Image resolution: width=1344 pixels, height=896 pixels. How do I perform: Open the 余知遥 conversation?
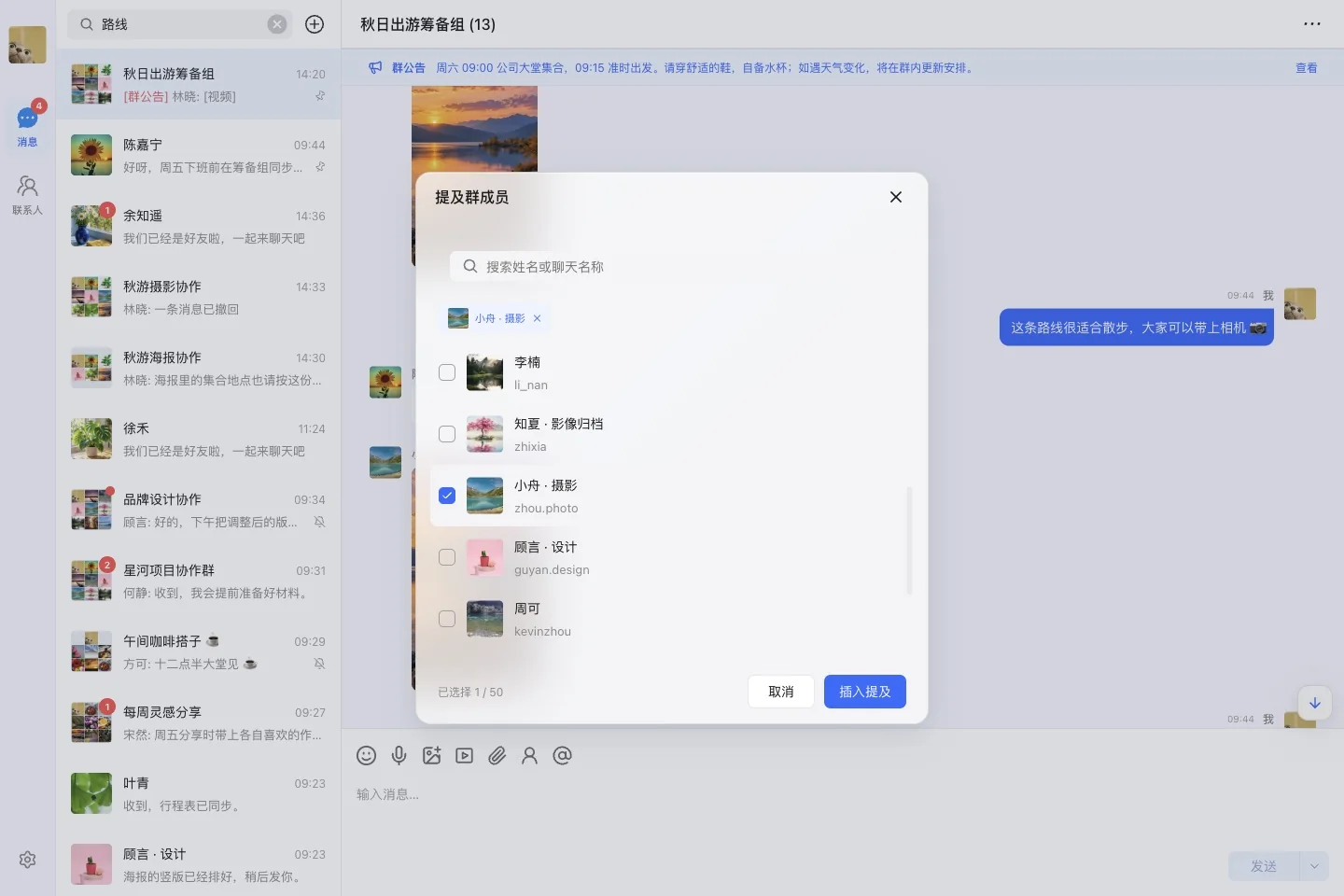pos(198,226)
